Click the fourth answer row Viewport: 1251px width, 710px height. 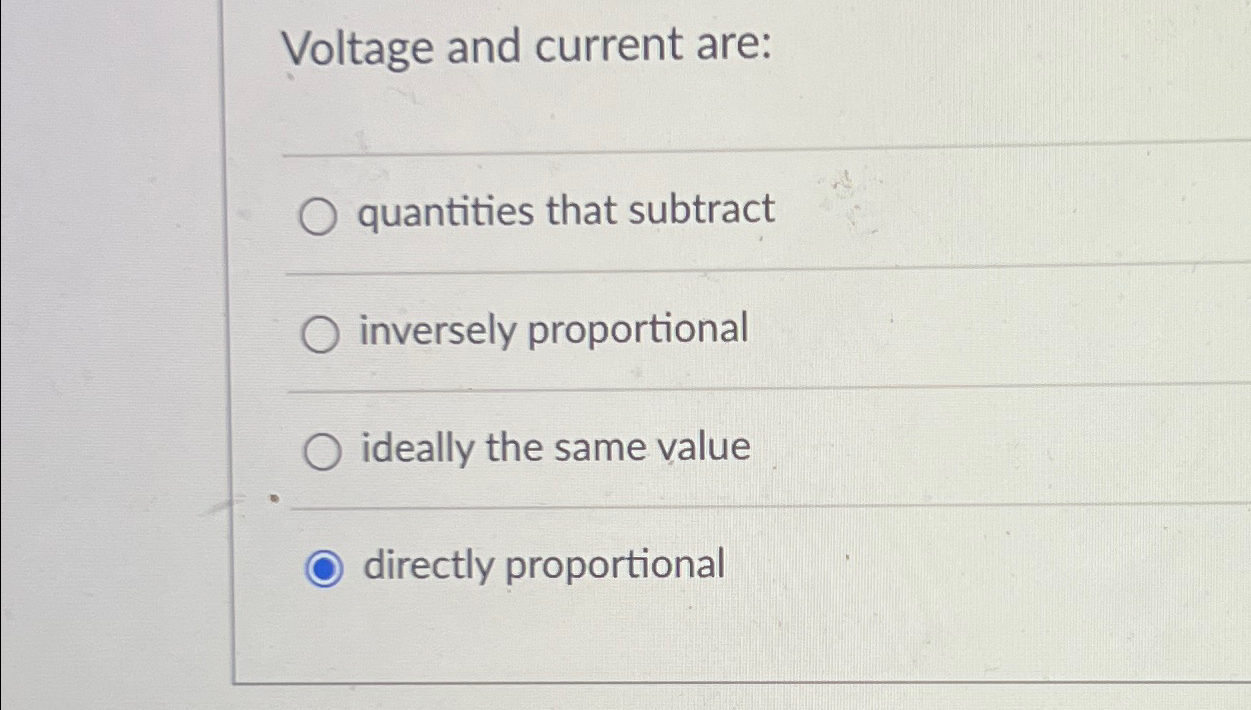(x=700, y=567)
